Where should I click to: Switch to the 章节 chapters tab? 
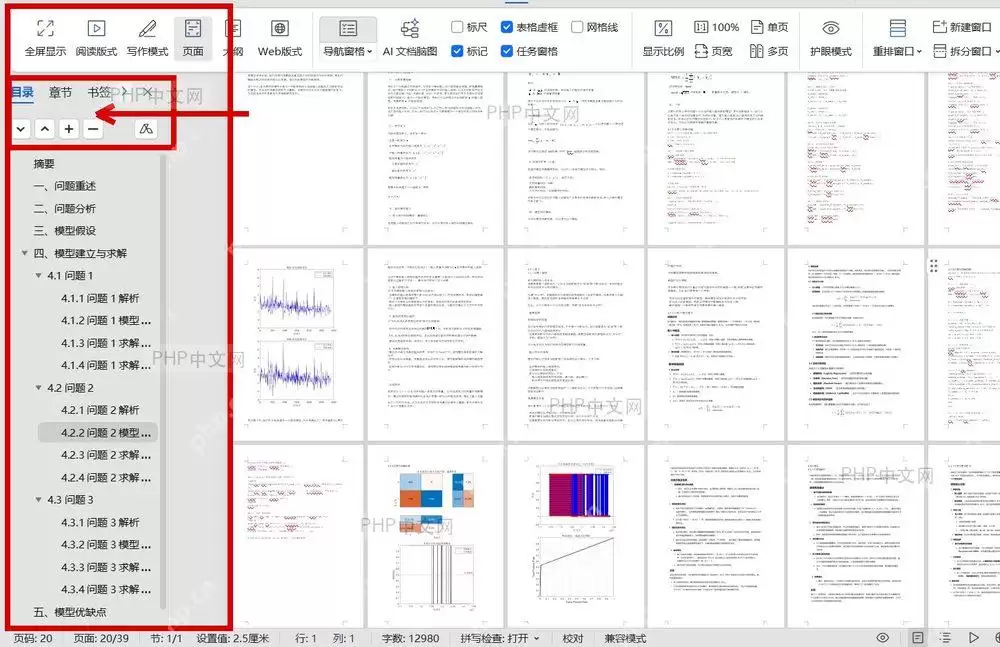[61, 93]
